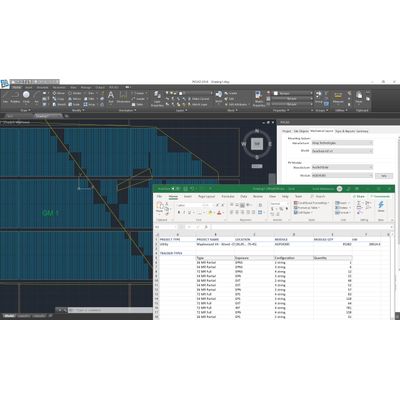
Task: Open Mounting System Model dropdown
Action: pyautogui.click(x=342, y=151)
